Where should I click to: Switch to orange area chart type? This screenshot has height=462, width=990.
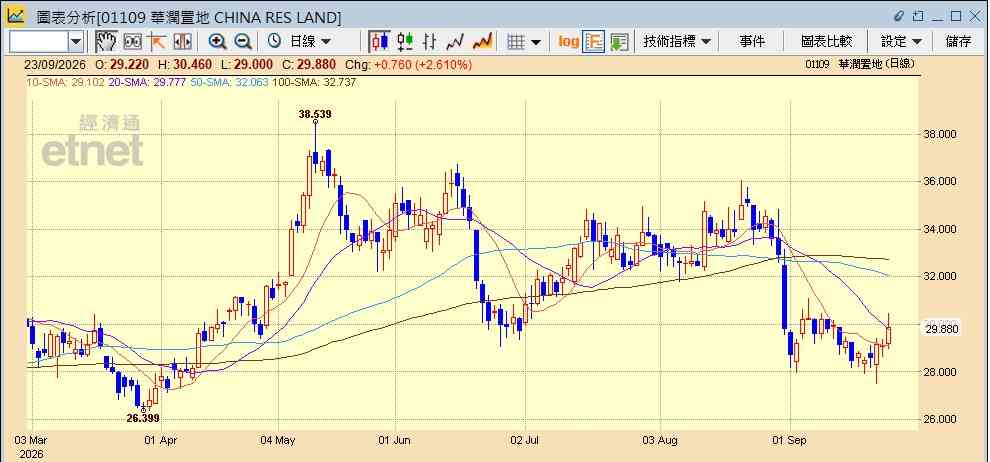482,42
